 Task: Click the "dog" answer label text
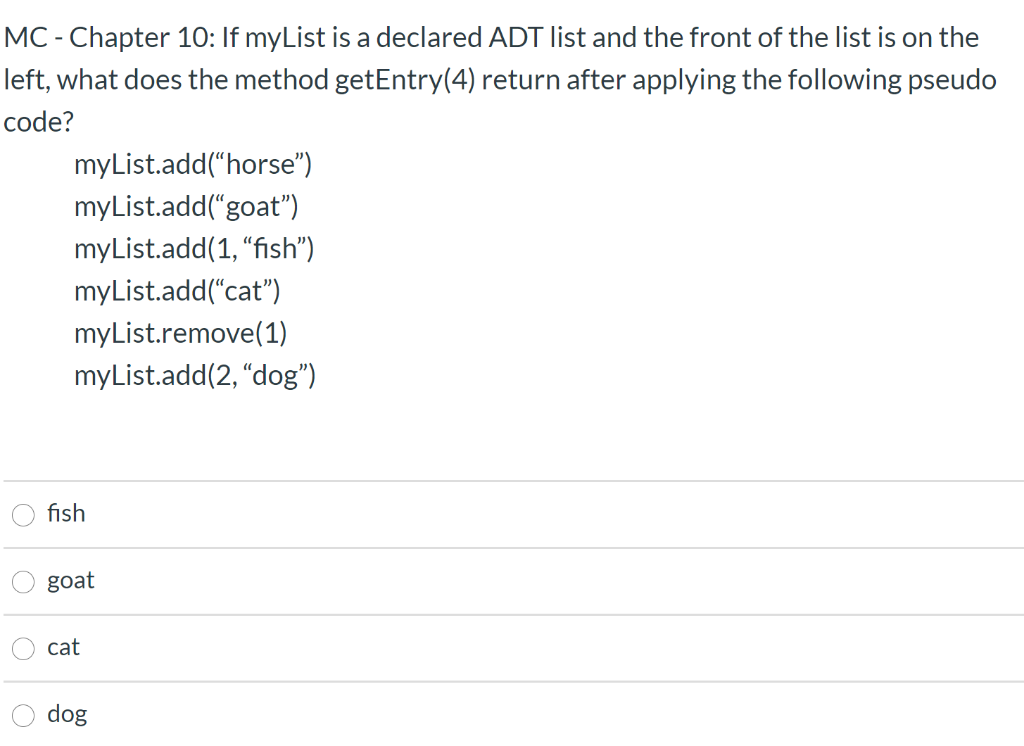(67, 714)
